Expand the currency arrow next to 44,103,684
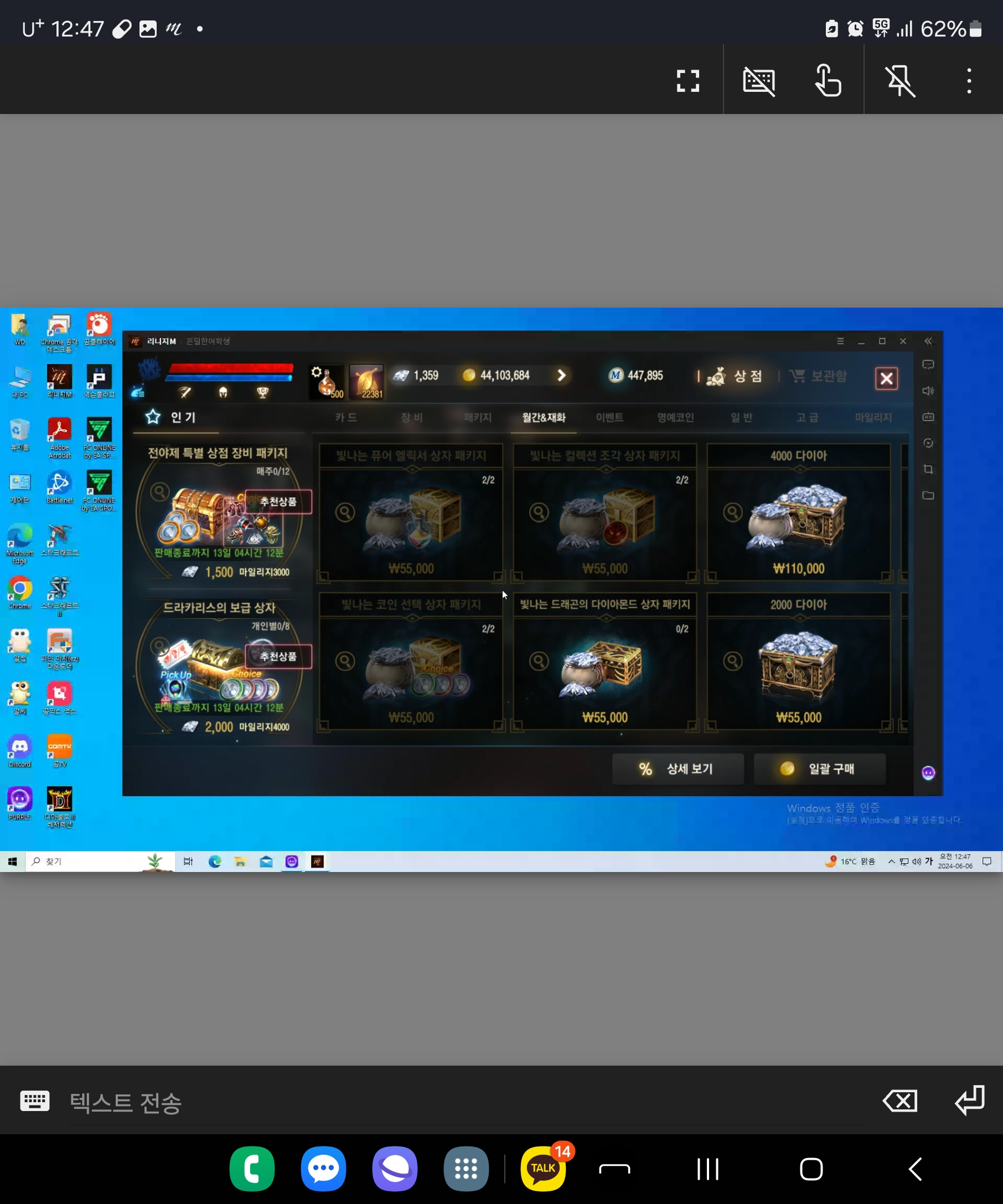 [561, 375]
